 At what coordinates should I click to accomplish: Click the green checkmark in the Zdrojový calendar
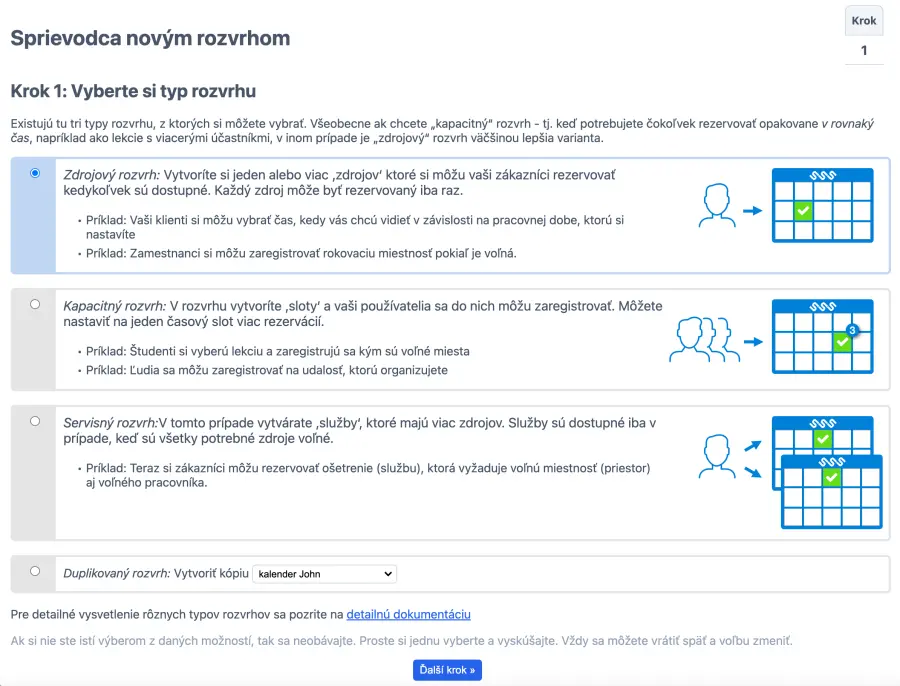point(802,211)
